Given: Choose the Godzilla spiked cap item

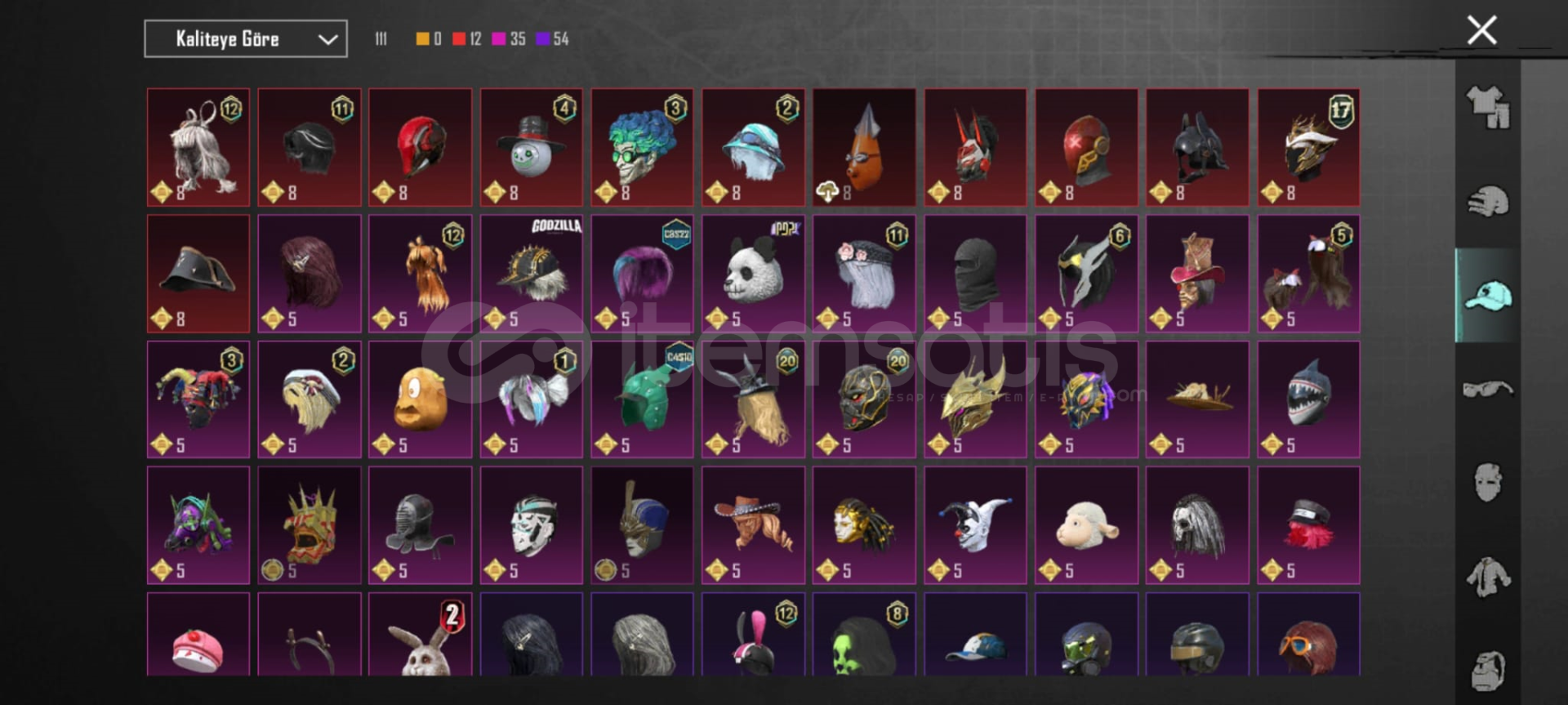Looking at the screenshot, I should coord(532,274).
